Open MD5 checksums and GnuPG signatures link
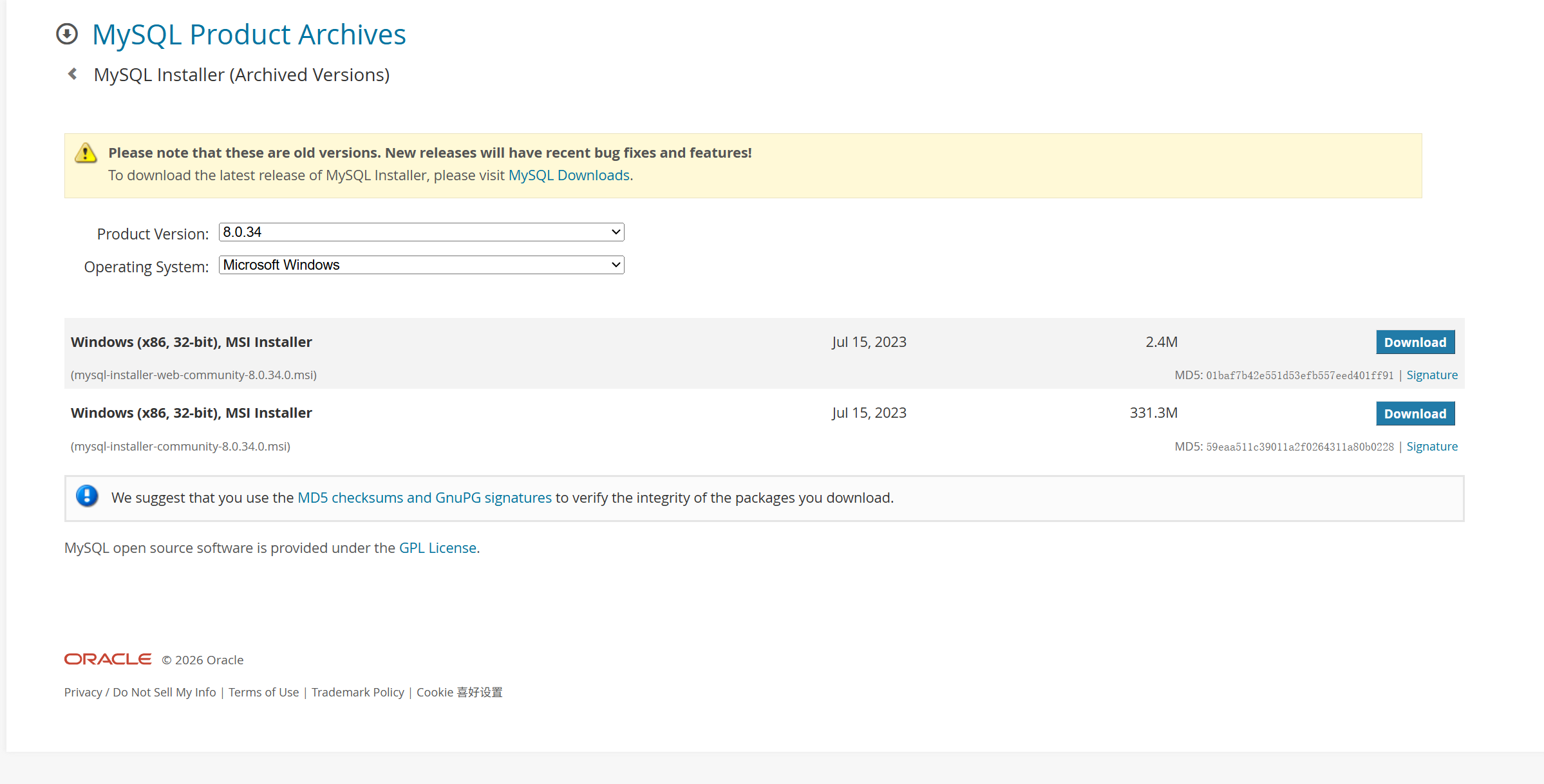This screenshot has width=1544, height=784. 424,498
